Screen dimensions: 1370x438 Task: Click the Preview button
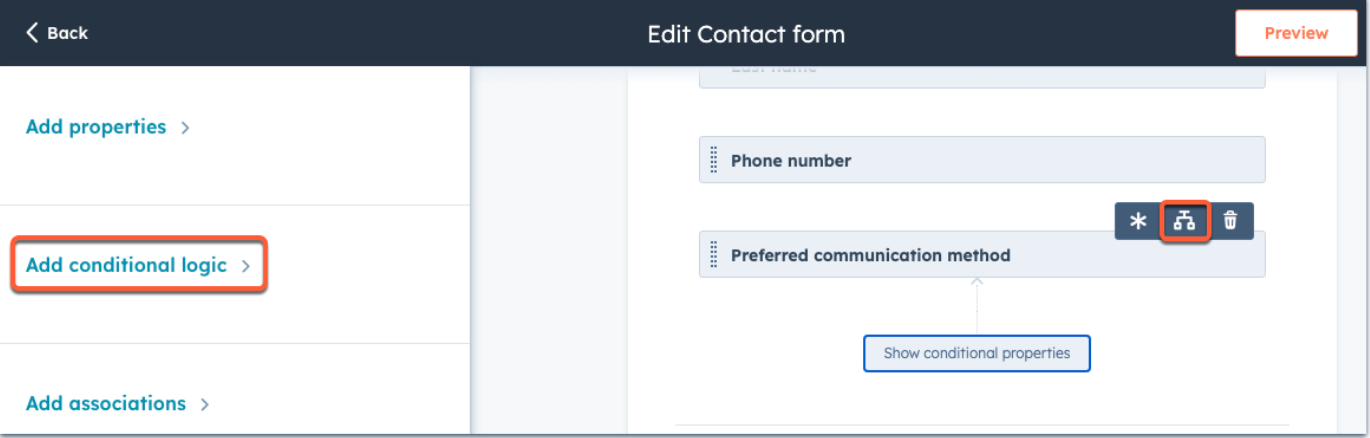[1296, 33]
